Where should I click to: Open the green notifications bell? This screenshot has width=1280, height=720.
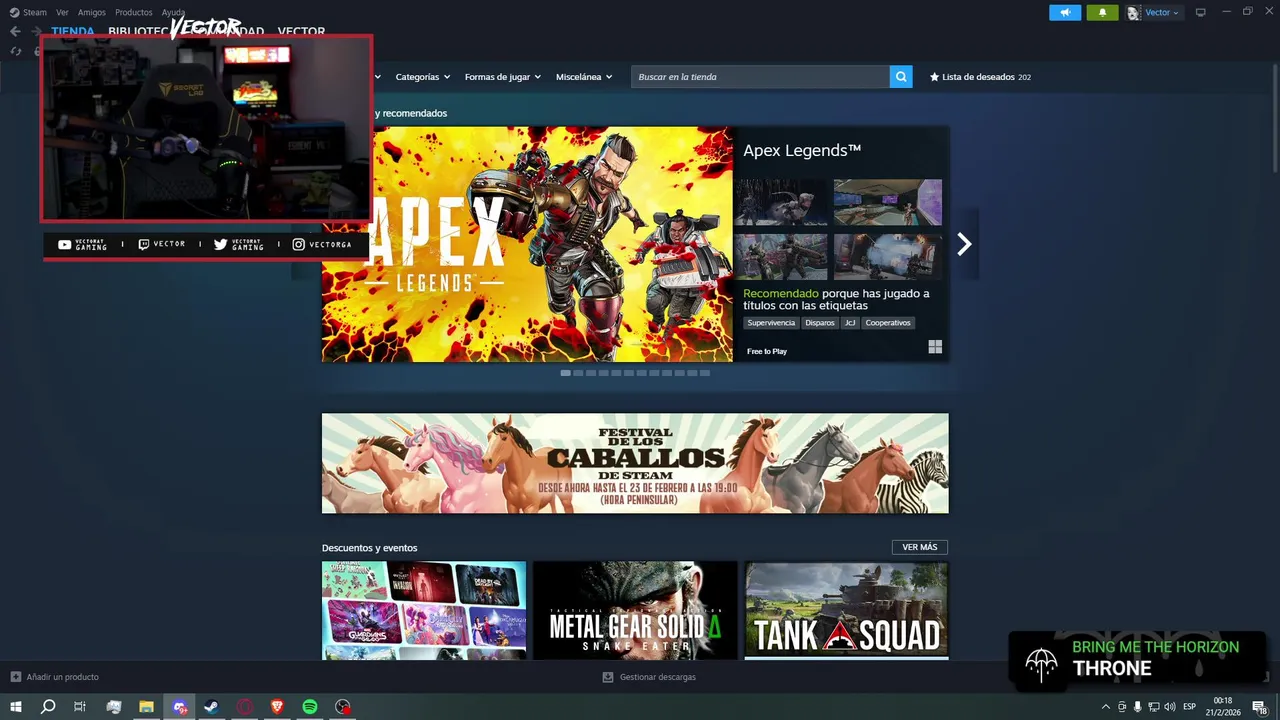pos(1102,12)
